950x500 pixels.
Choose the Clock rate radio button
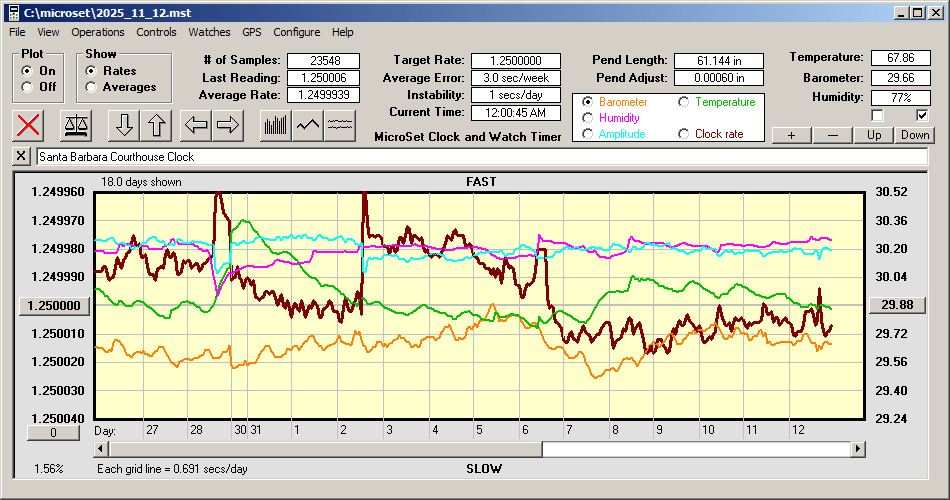[684, 134]
